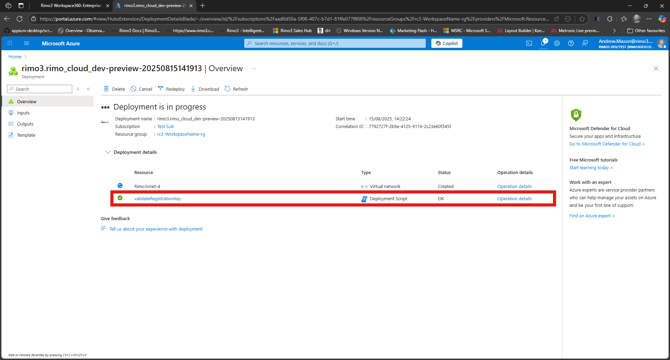
Task: Open the Azure feedback icon
Action: pyautogui.click(x=585, y=43)
